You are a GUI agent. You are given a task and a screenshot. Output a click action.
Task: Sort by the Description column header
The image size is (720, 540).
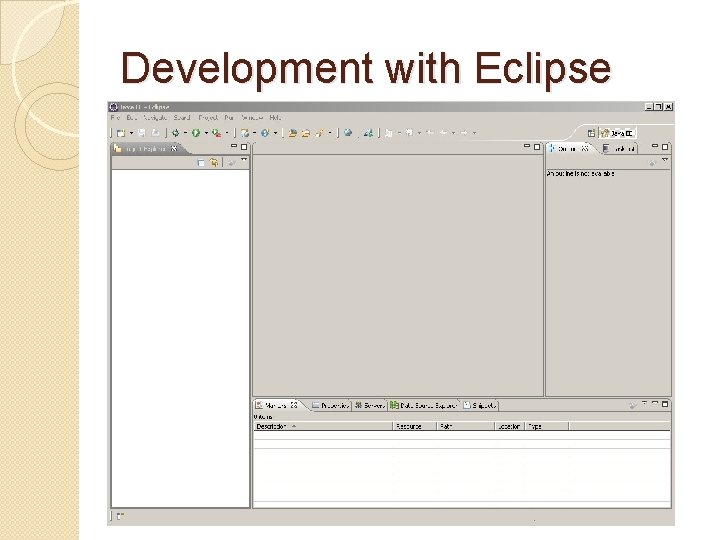323,426
